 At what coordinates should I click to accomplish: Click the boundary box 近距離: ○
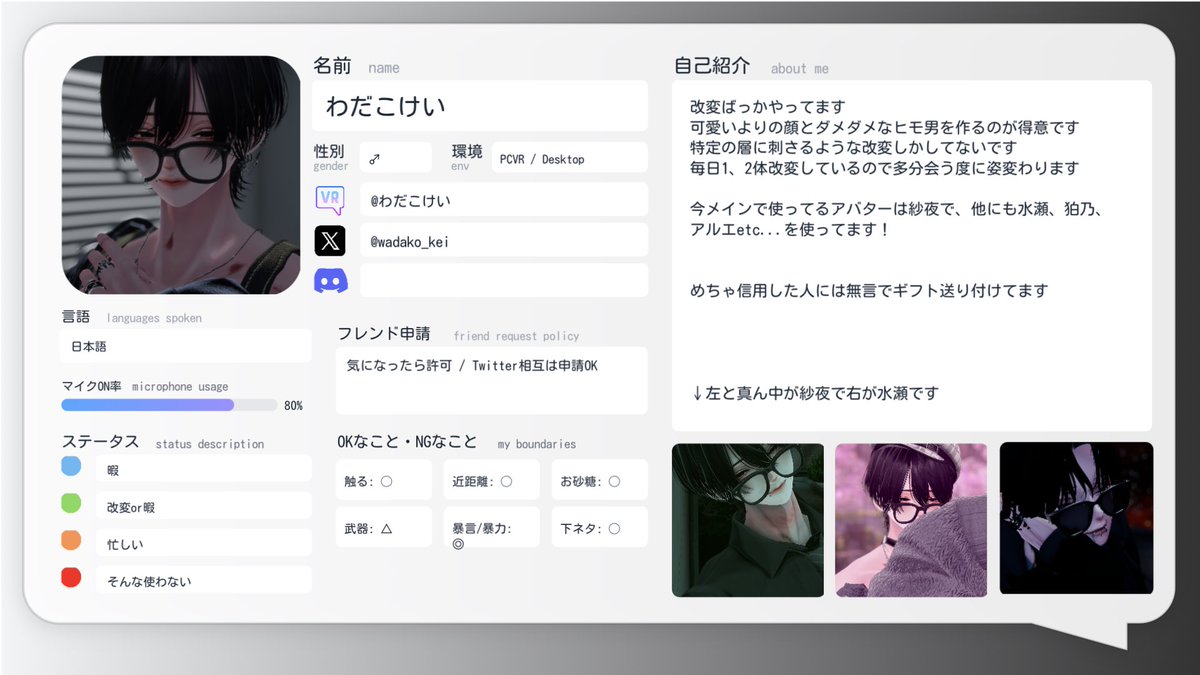491,480
